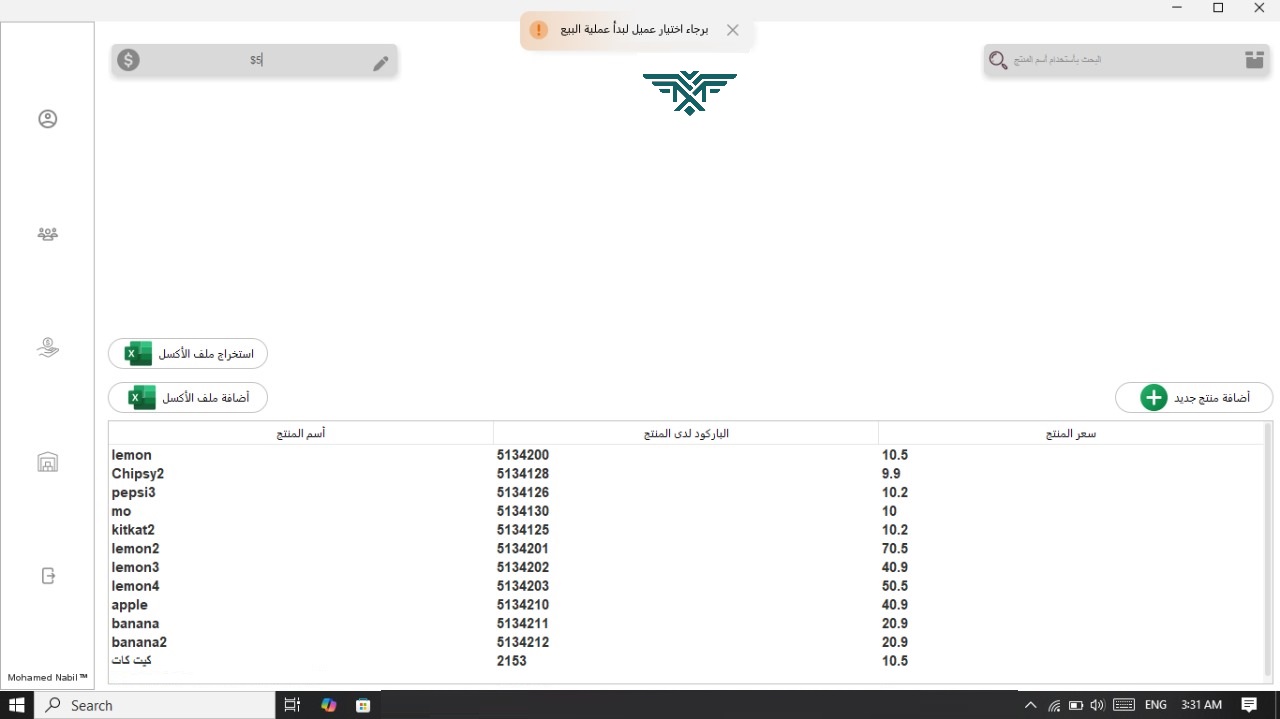Image resolution: width=1280 pixels, height=719 pixels.
Task: Open the network tray icon
Action: (x=1054, y=705)
